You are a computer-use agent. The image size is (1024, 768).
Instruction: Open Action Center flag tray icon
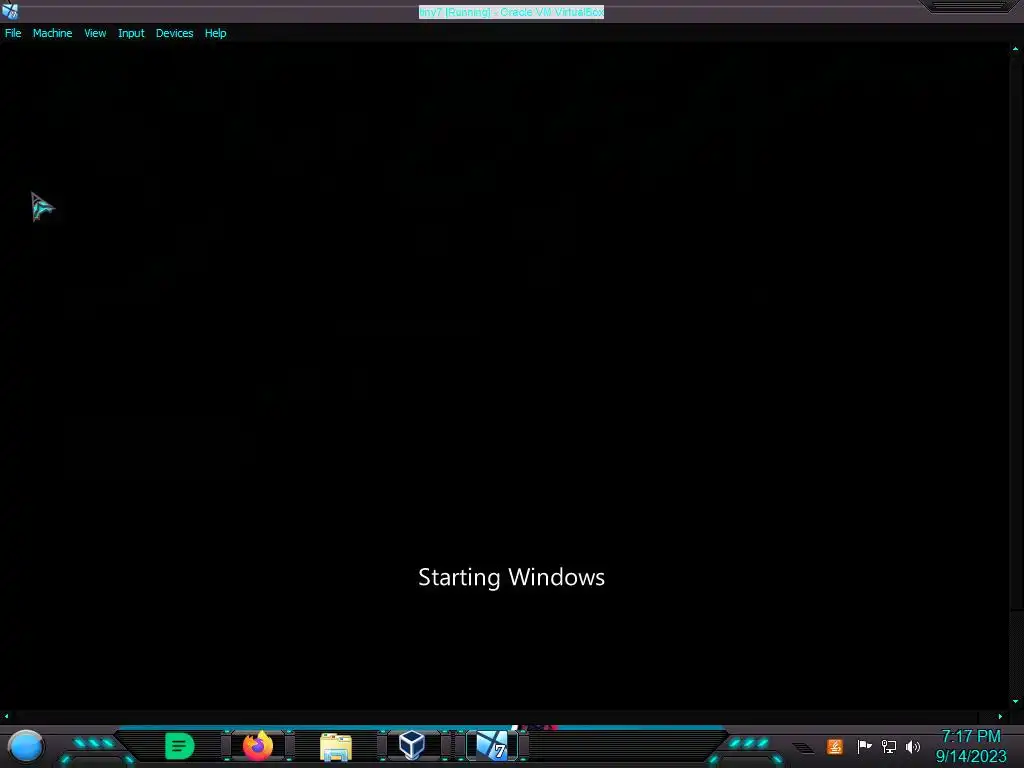click(x=864, y=746)
